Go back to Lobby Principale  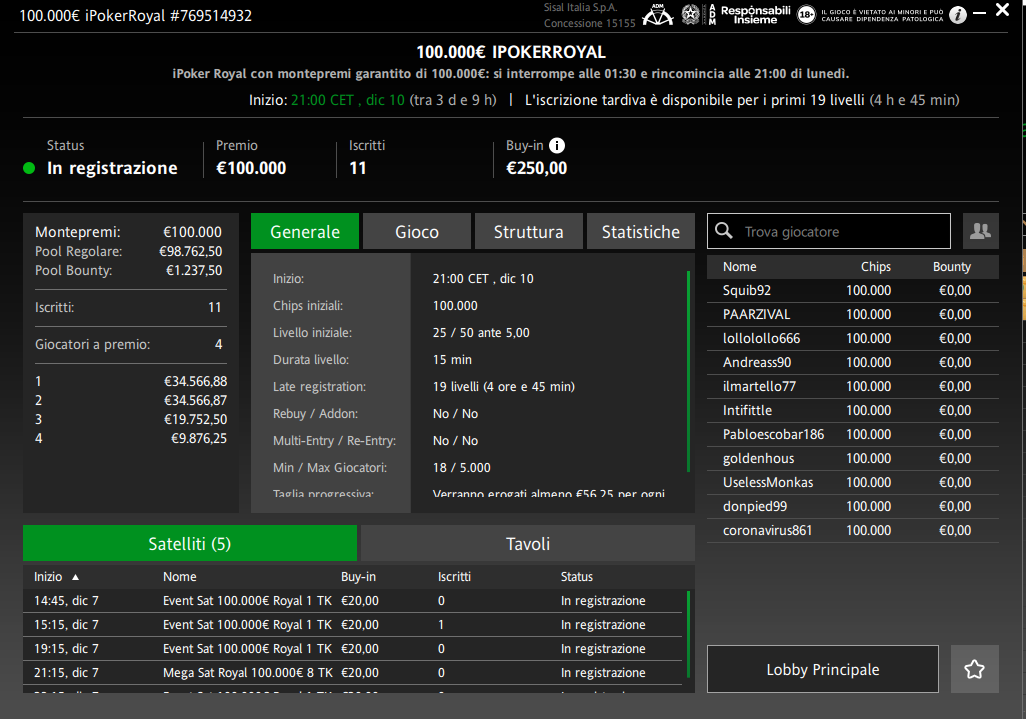pyautogui.click(x=823, y=669)
